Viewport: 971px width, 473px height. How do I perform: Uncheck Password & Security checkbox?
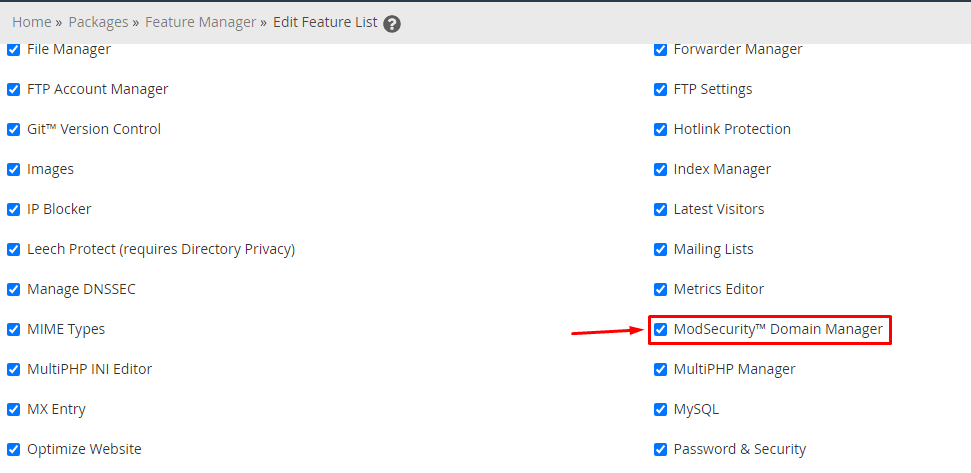[661, 449]
